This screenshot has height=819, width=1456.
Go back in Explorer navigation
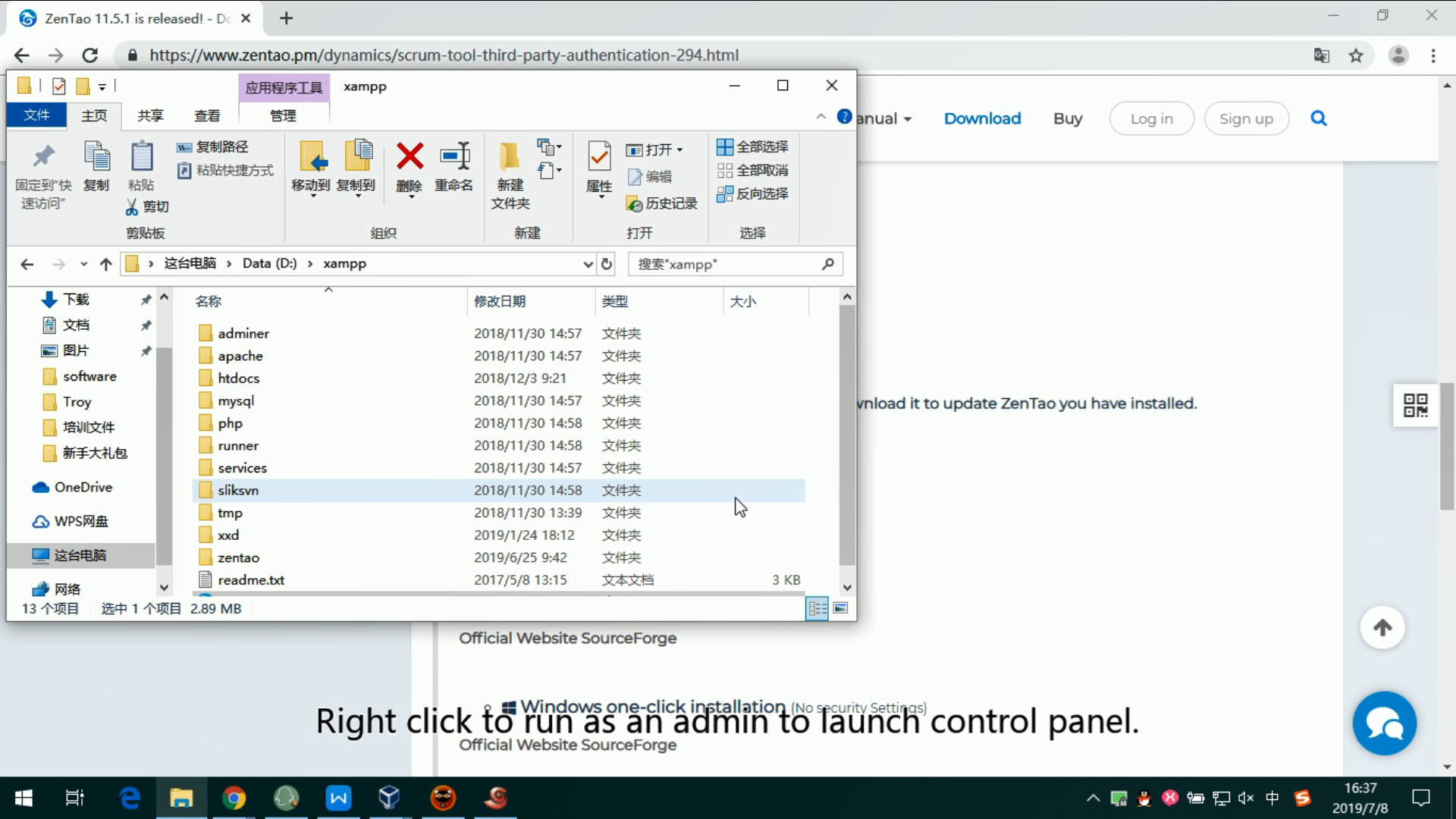(x=27, y=264)
